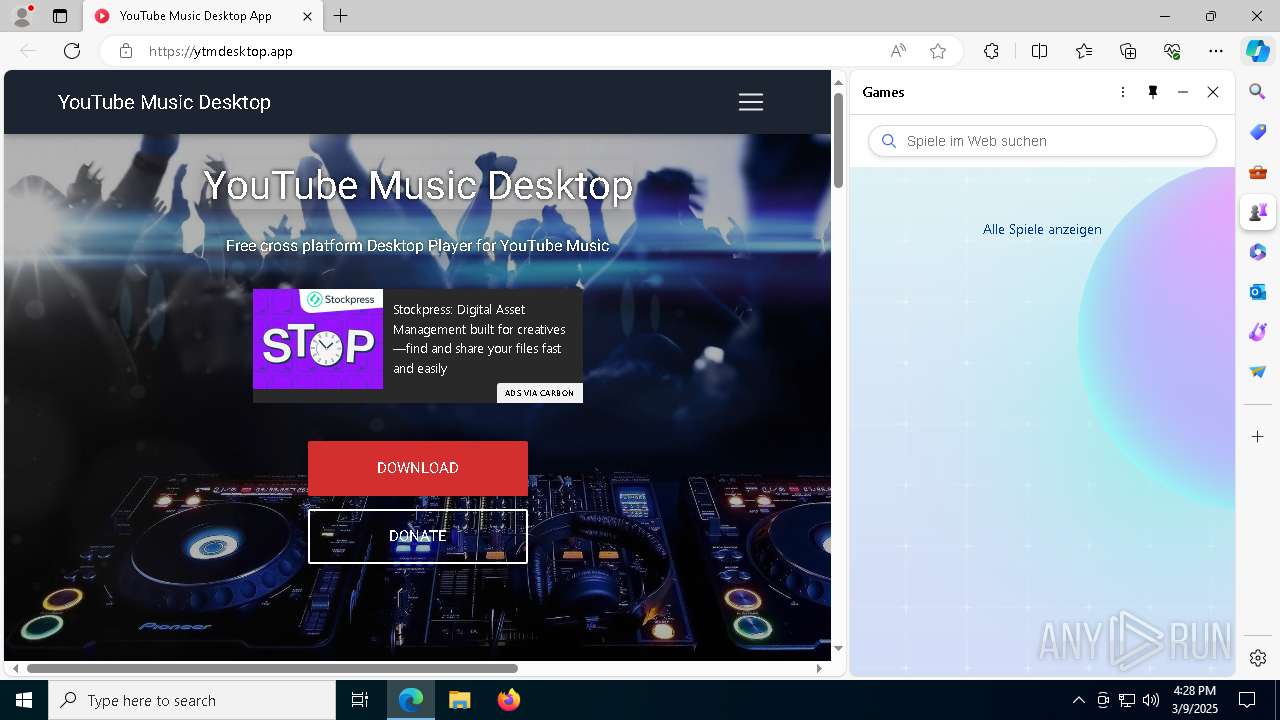The image size is (1280, 720).
Task: Open Favorites list icon
Action: click(1084, 51)
